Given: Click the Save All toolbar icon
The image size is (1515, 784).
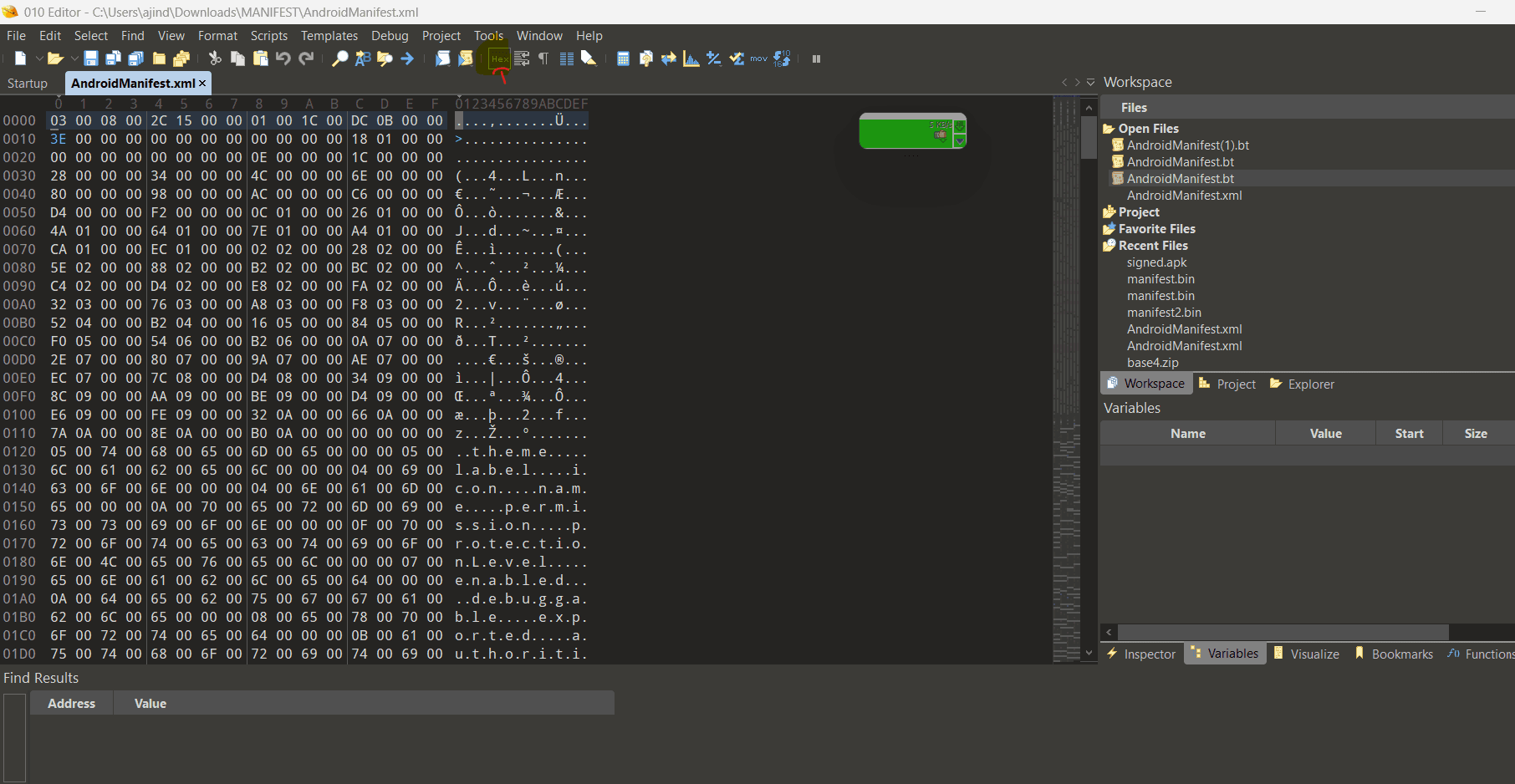Looking at the screenshot, I should 136,59.
